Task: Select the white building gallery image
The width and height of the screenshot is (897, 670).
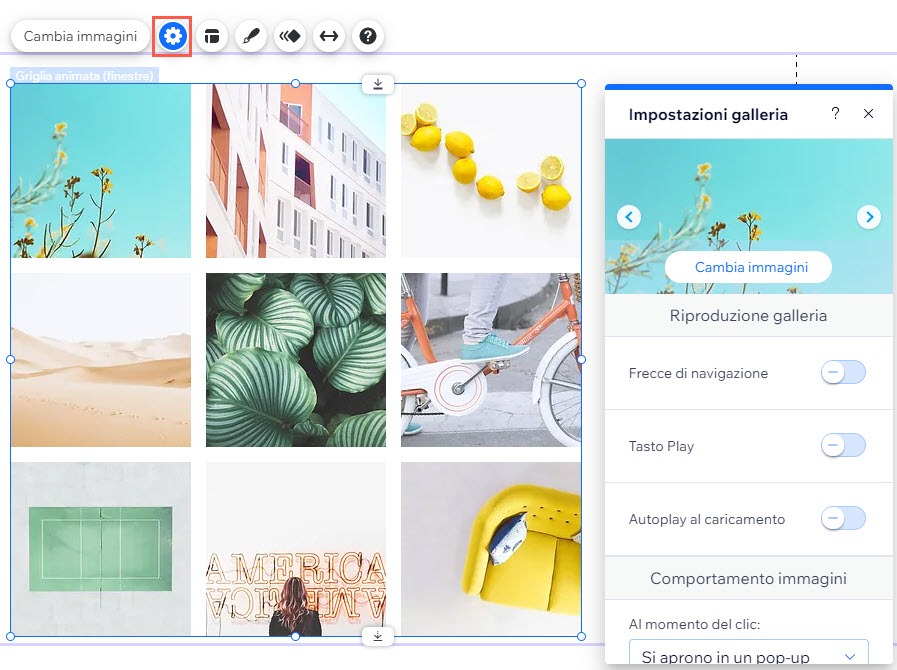Action: pyautogui.click(x=296, y=171)
